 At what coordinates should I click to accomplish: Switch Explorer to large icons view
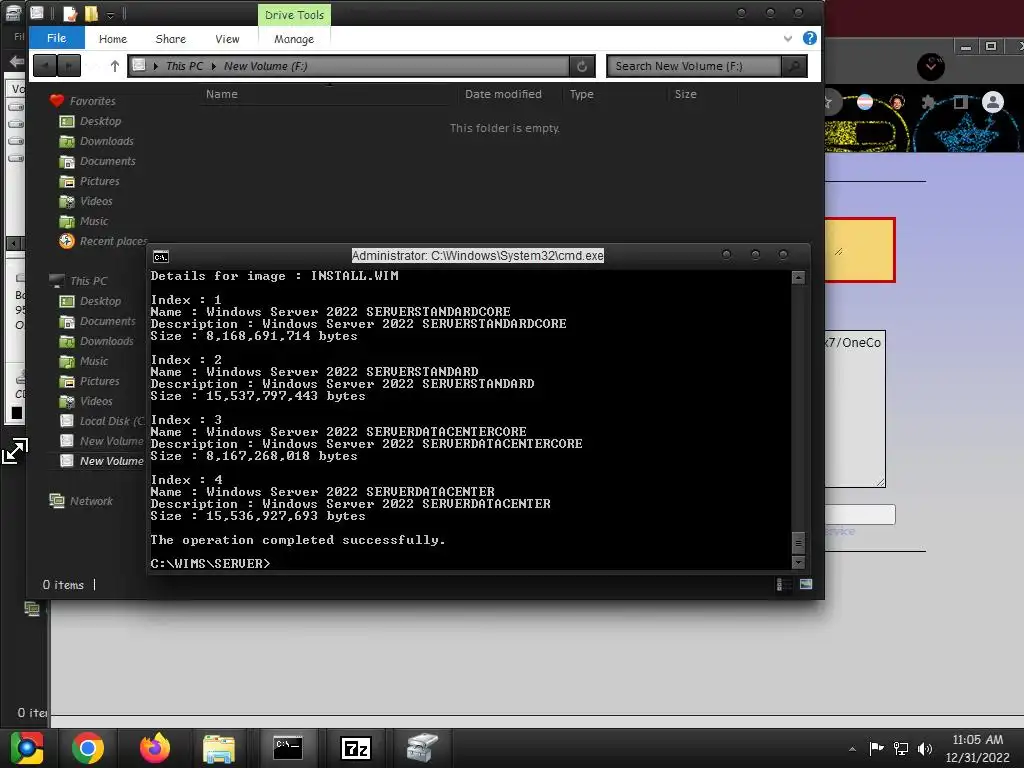click(x=806, y=584)
